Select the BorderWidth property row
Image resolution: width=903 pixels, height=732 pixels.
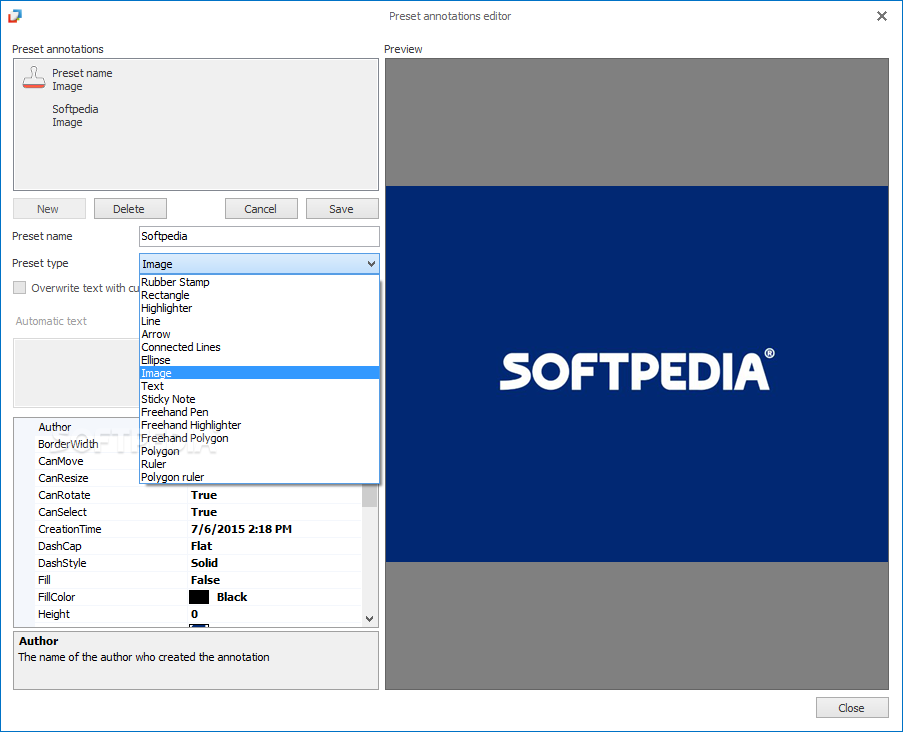click(86, 444)
